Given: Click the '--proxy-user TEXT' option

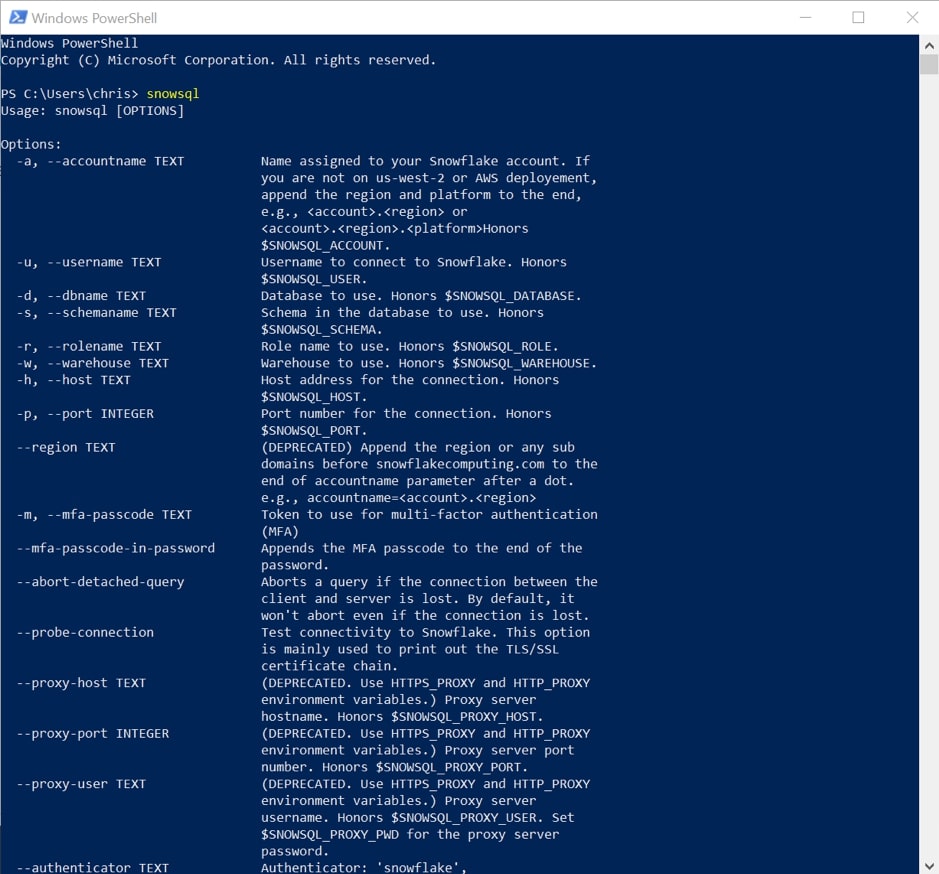Looking at the screenshot, I should 81,784.
